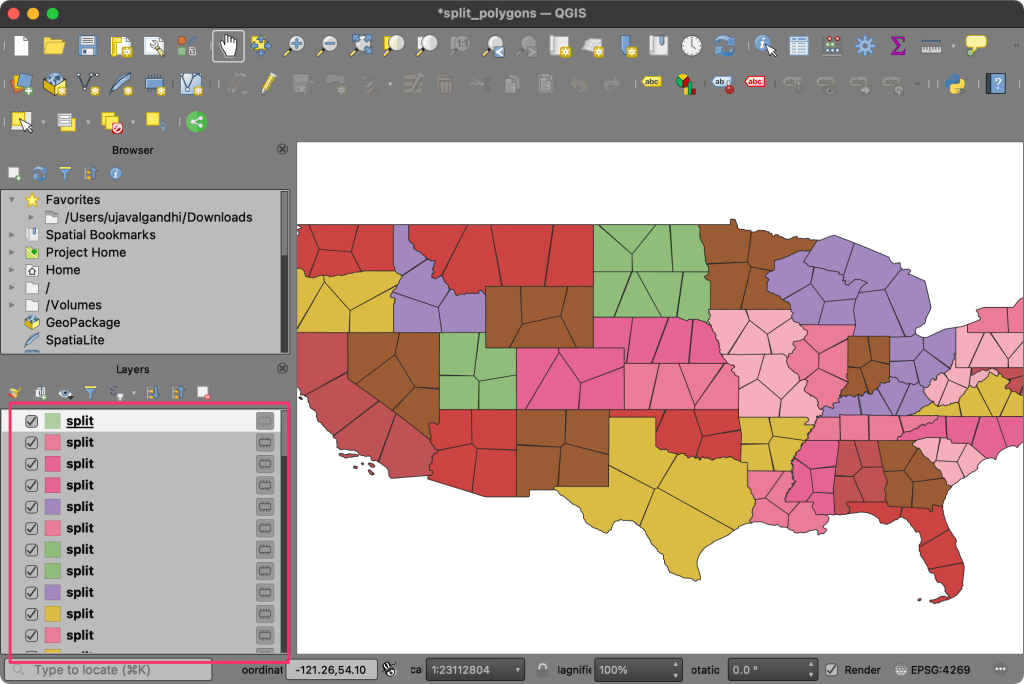The height and width of the screenshot is (684, 1024).
Task: Activate the Identify Features tool
Action: 765,45
